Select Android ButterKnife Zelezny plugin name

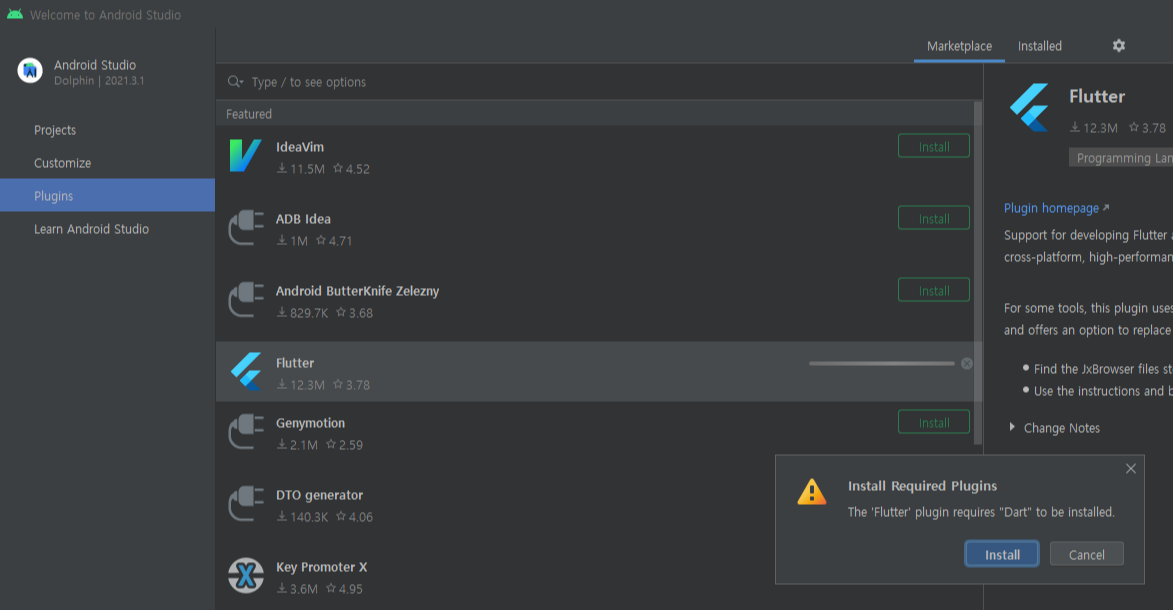click(x=357, y=290)
